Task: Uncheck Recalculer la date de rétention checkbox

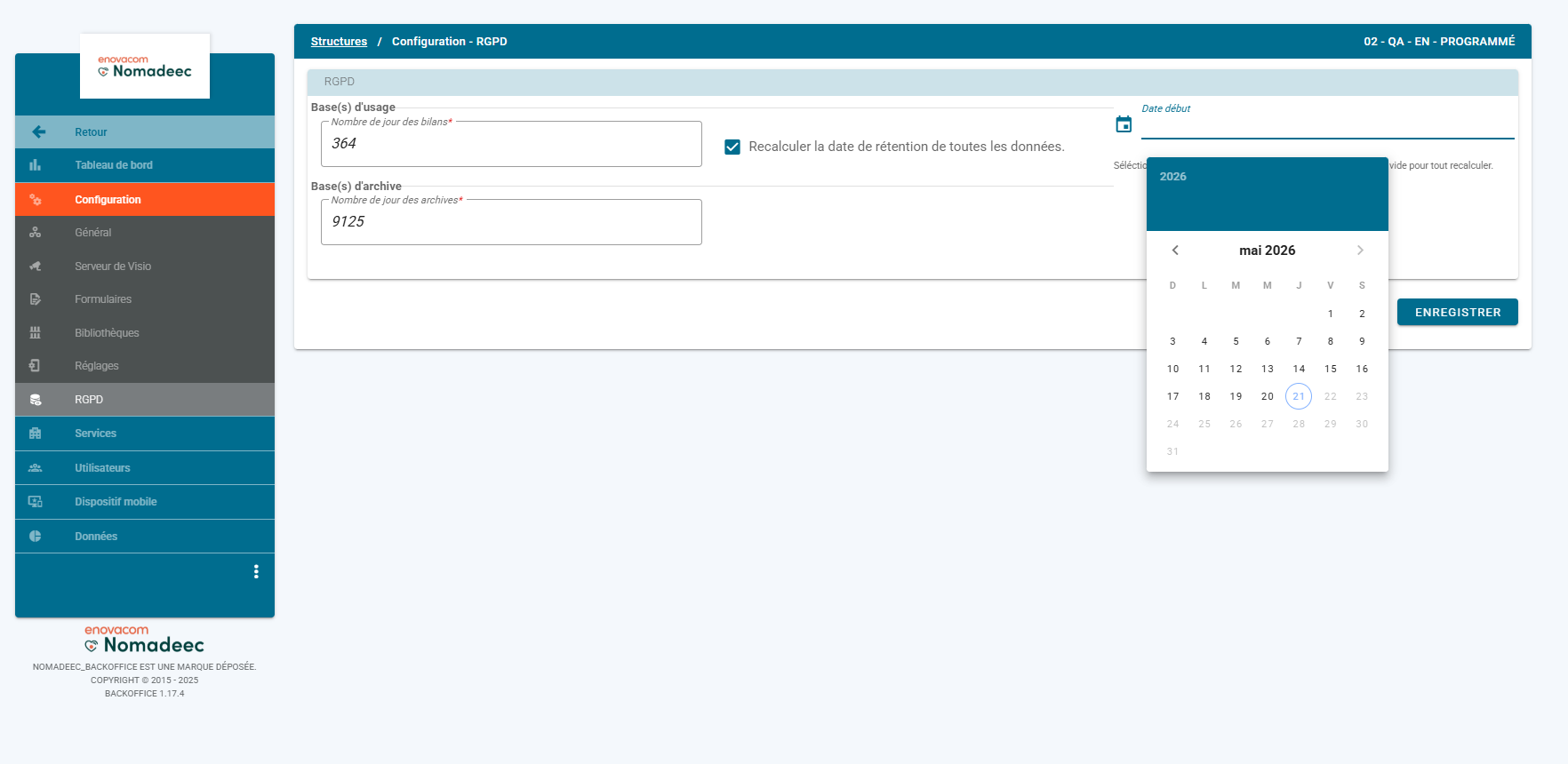Action: [732, 147]
